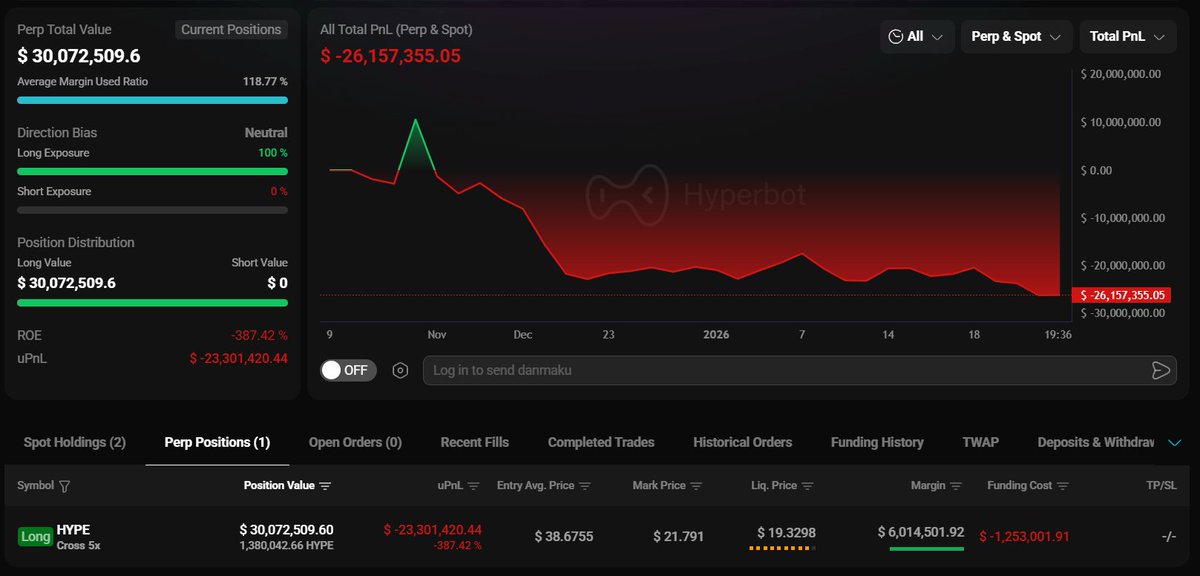Click the send danmaku paper-plane icon
The height and width of the screenshot is (576, 1200).
click(1160, 370)
